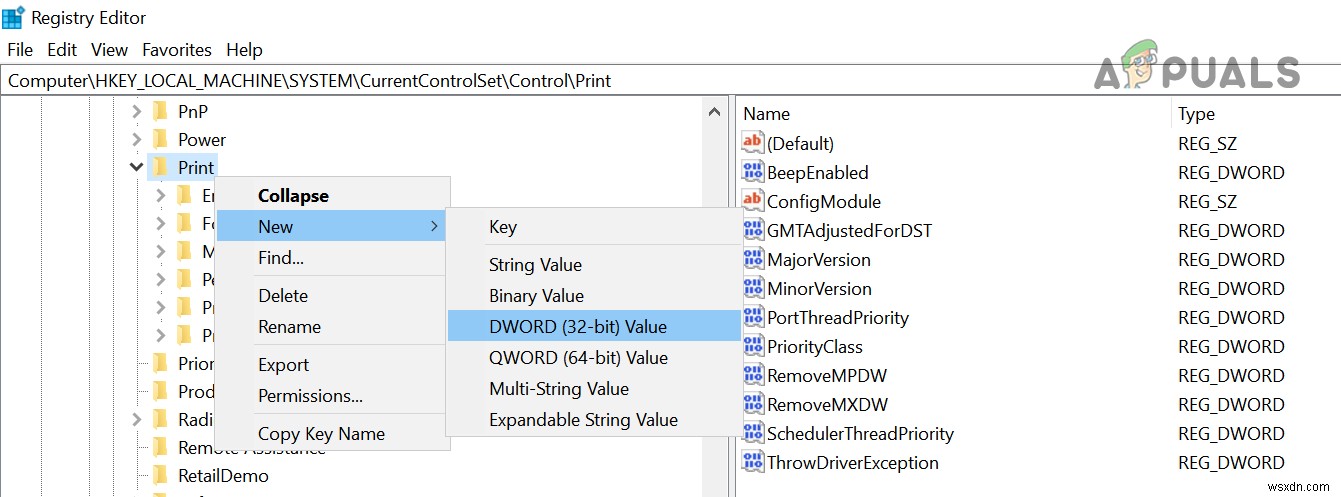Expand the PnP key node

click(137, 111)
